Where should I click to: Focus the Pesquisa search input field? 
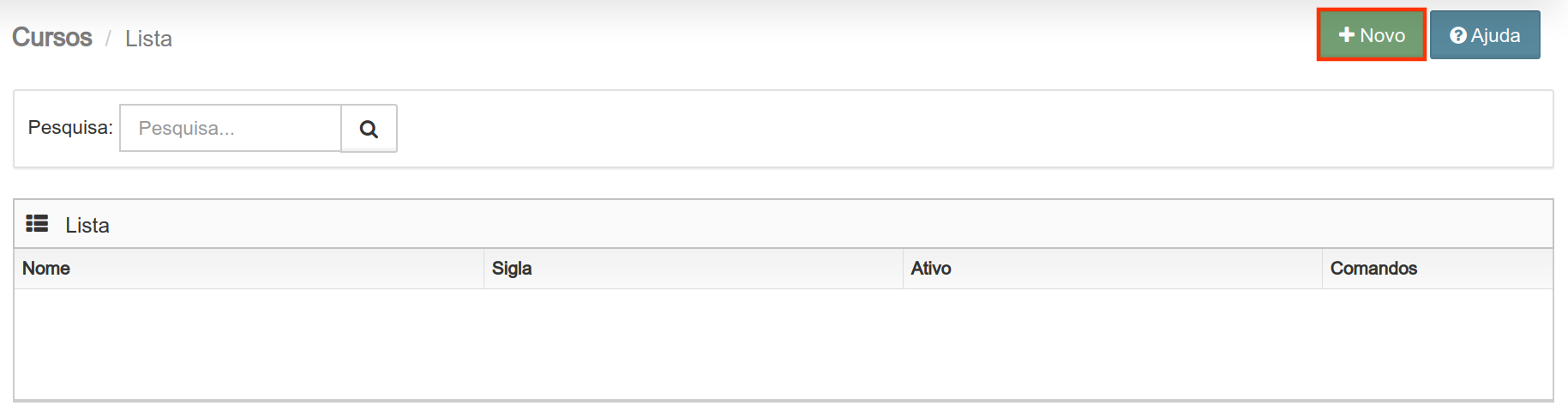click(231, 128)
